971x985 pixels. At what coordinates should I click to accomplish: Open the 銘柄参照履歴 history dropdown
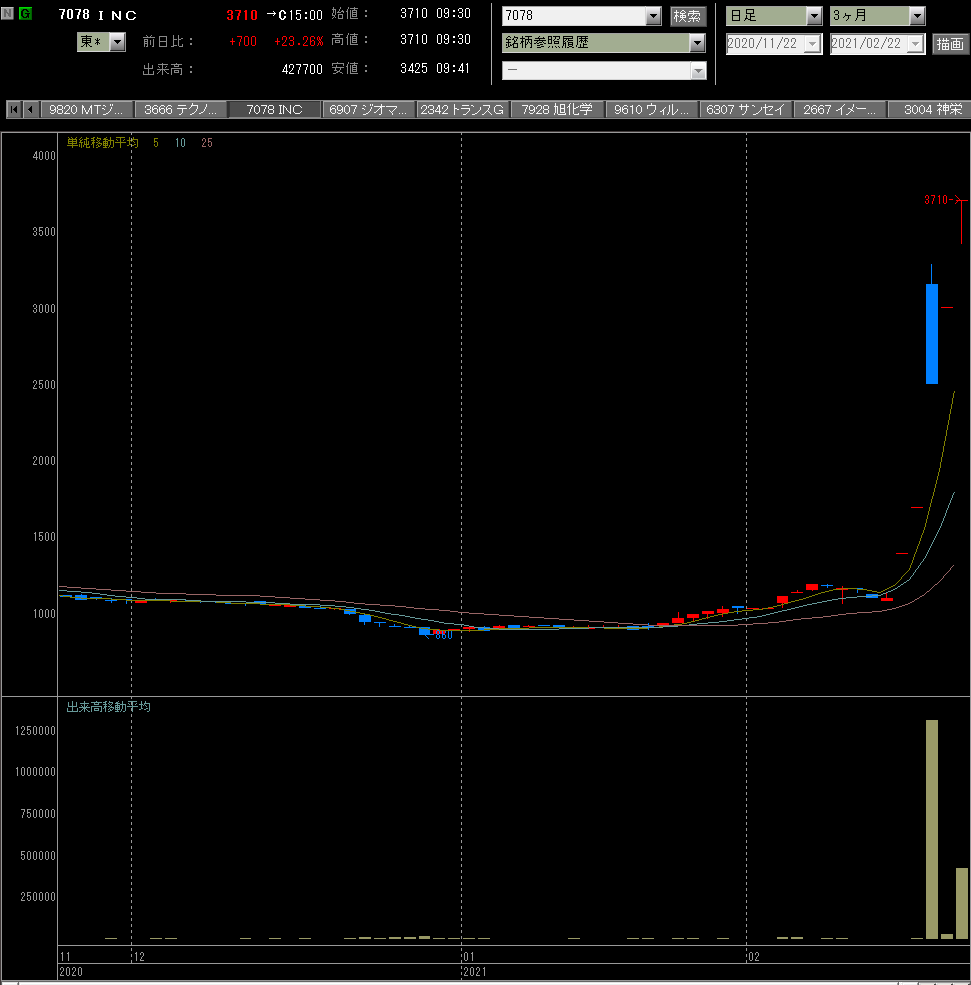697,43
